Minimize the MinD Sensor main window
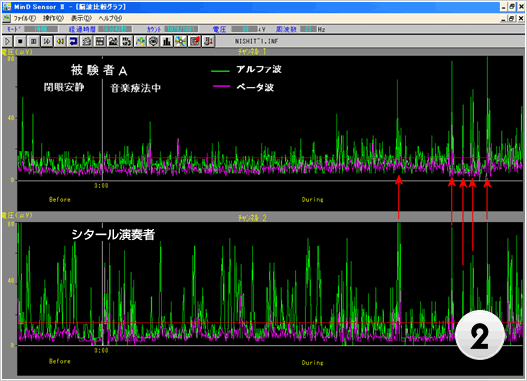 (x=503, y=7)
